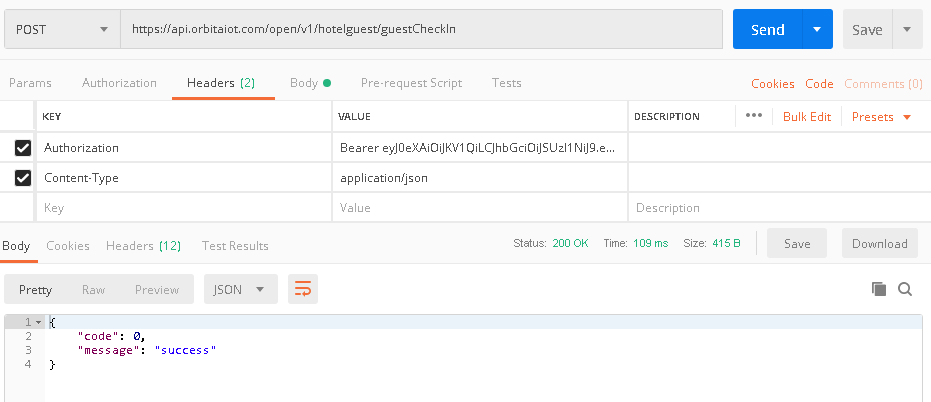Click the request URL input field
931x402 pixels.
point(420,30)
